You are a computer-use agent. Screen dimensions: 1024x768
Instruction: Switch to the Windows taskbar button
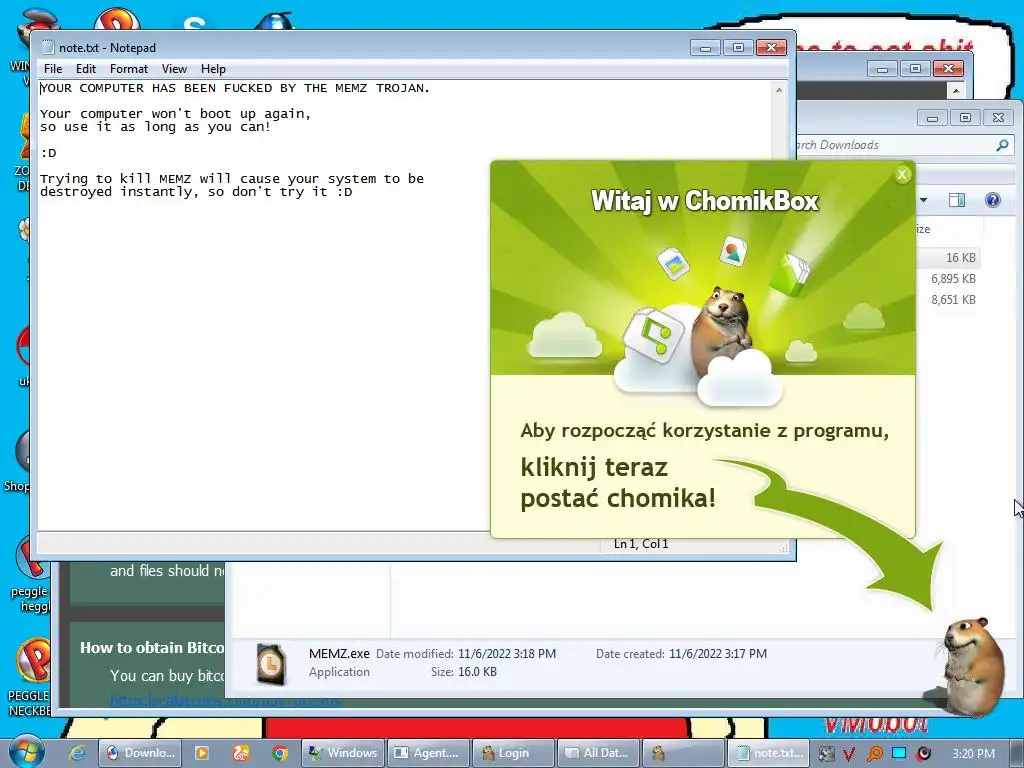(343, 753)
